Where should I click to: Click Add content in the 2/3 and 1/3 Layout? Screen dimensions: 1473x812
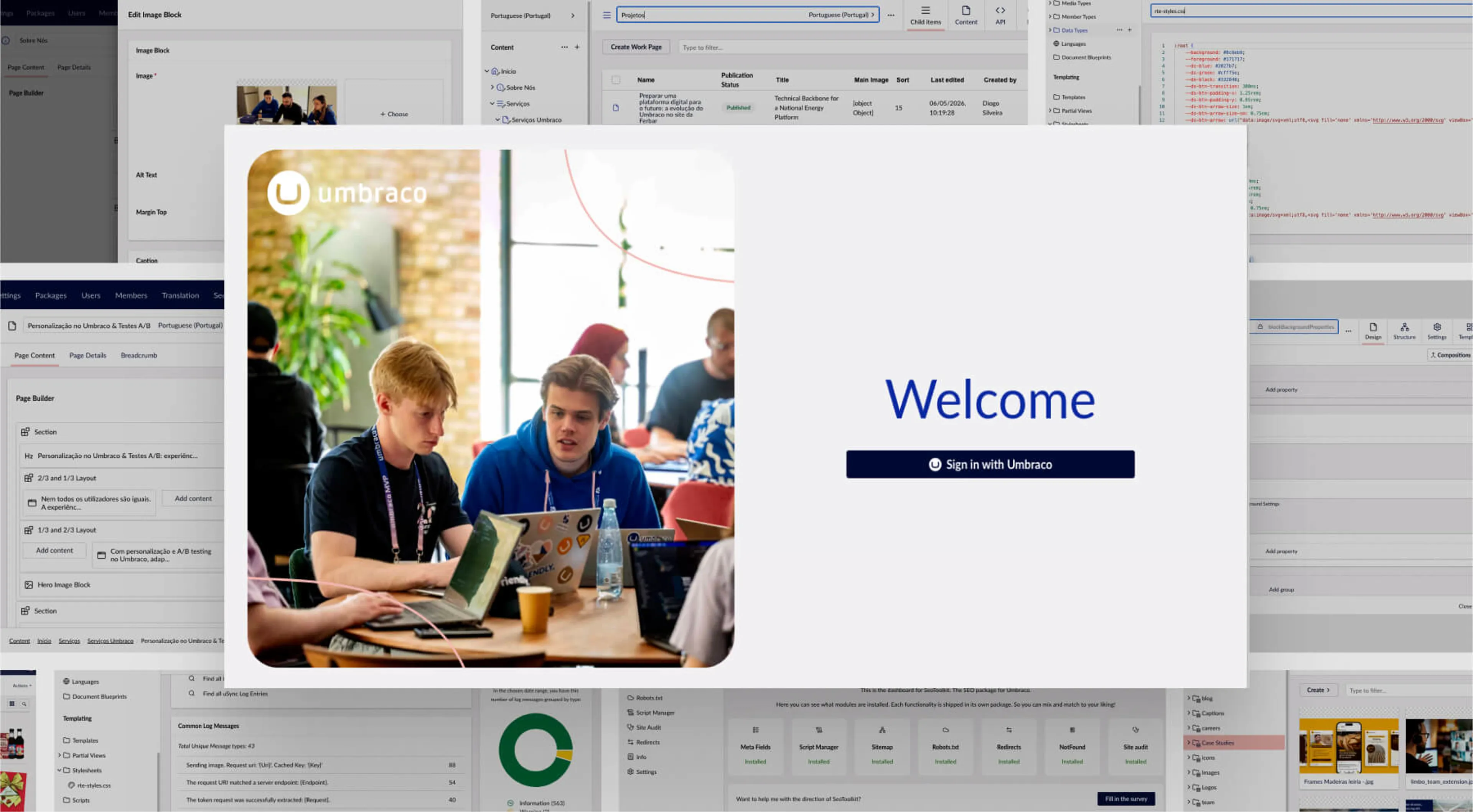pyautogui.click(x=193, y=498)
